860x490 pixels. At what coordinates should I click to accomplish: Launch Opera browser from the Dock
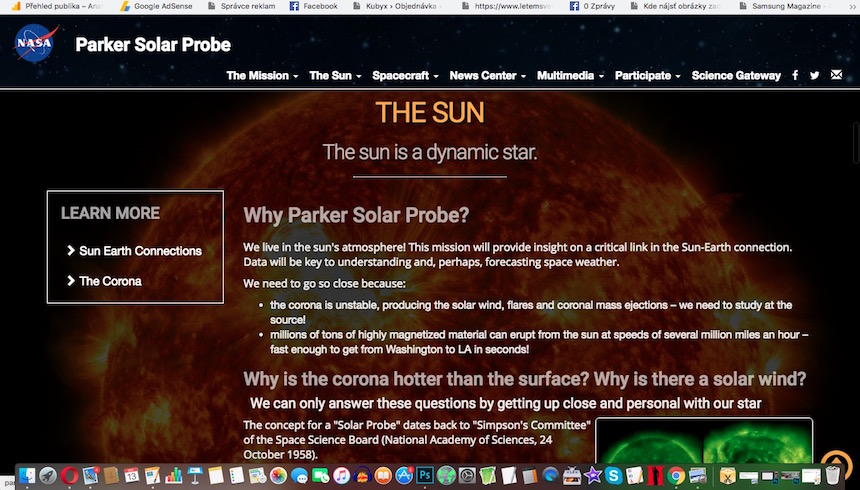[x=69, y=475]
